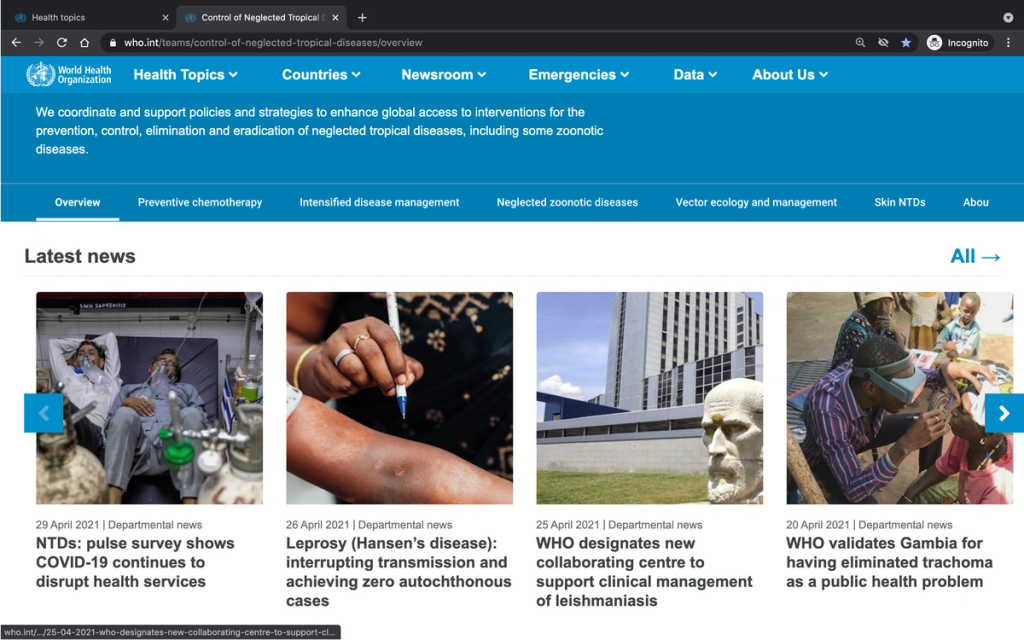This screenshot has width=1024, height=640.
Task: Expand the Newsroom menu
Action: [444, 74]
